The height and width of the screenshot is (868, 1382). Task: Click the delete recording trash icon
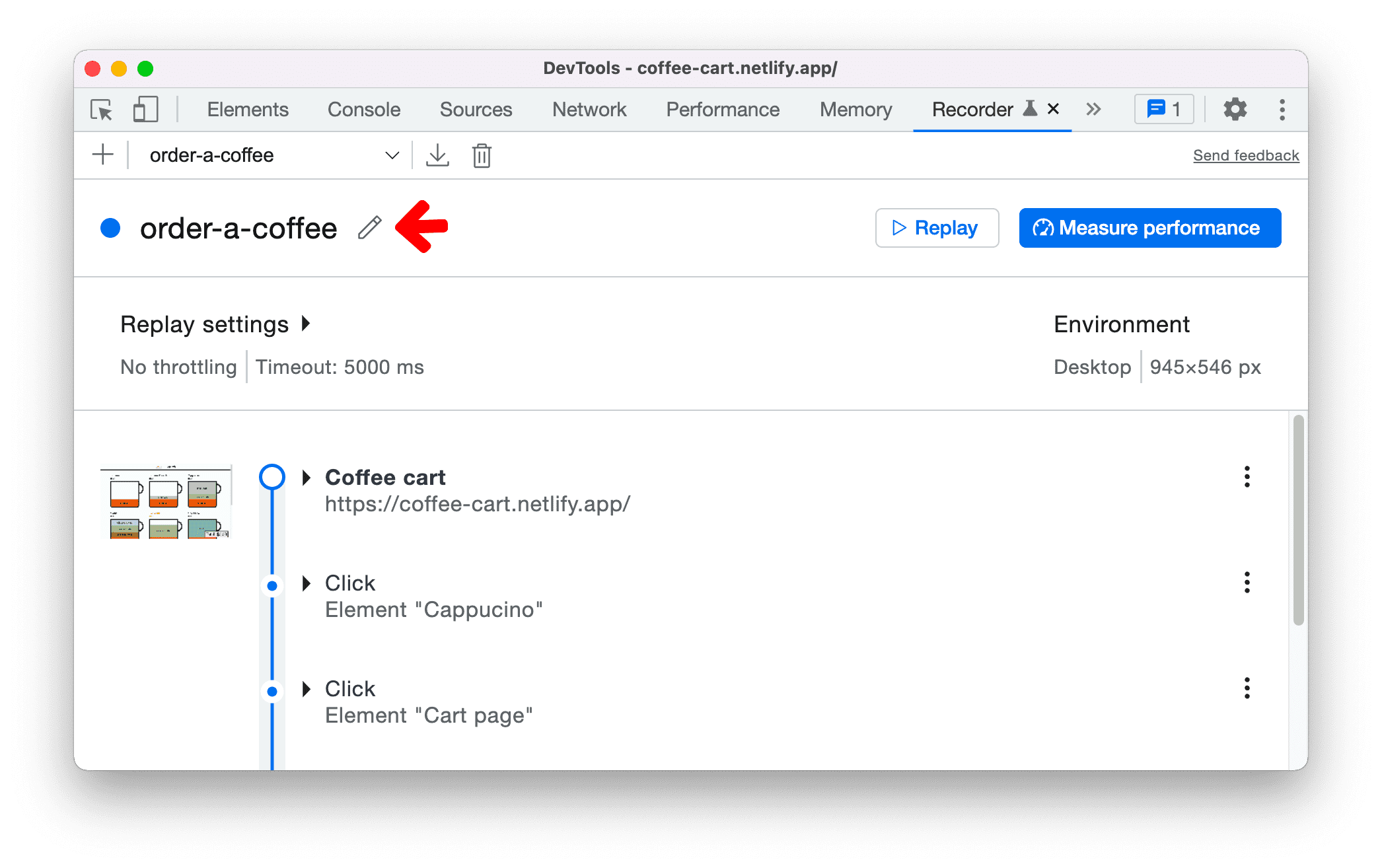pyautogui.click(x=481, y=155)
